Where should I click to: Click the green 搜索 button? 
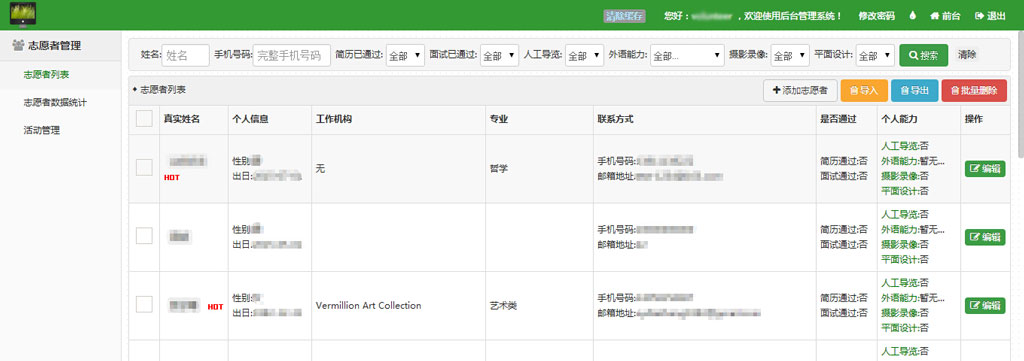(923, 55)
